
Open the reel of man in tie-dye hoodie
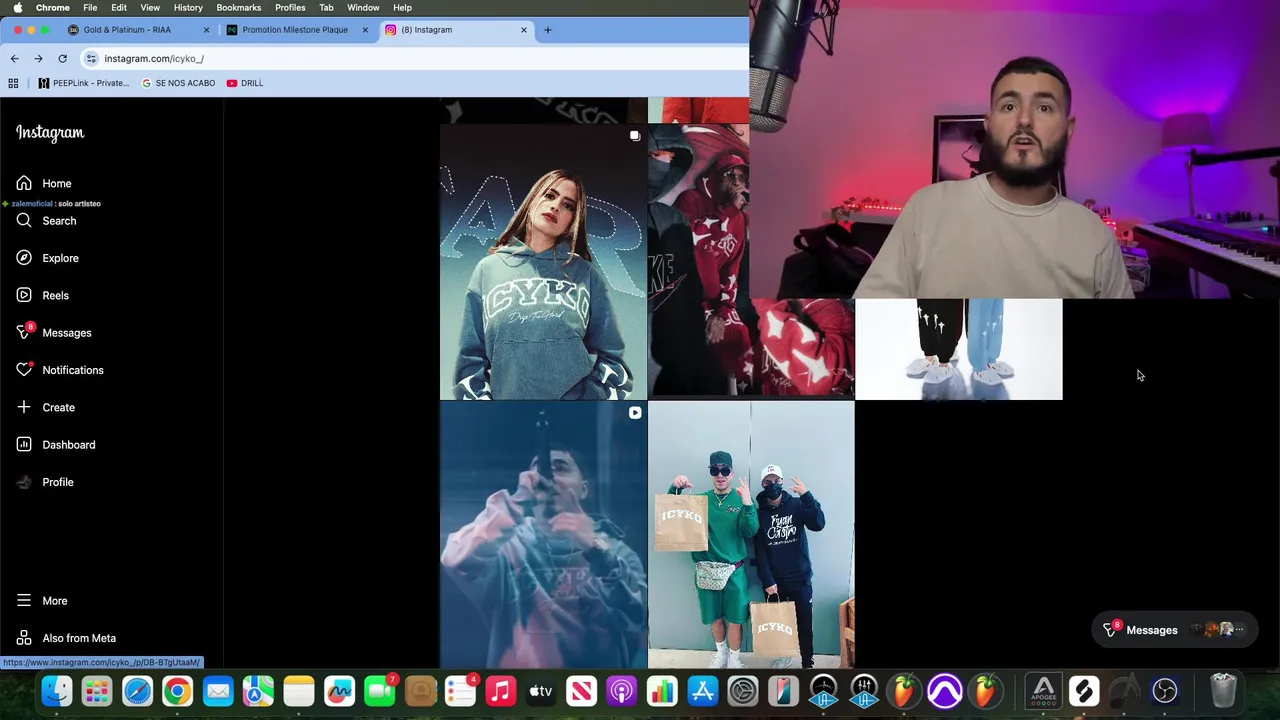[x=543, y=534]
